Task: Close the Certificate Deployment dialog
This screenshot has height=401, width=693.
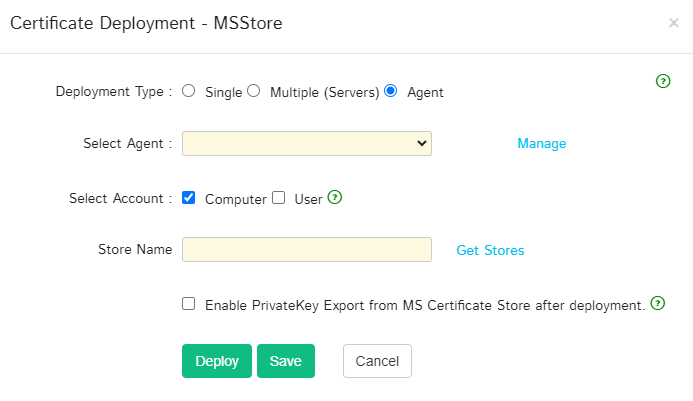Action: click(x=674, y=23)
